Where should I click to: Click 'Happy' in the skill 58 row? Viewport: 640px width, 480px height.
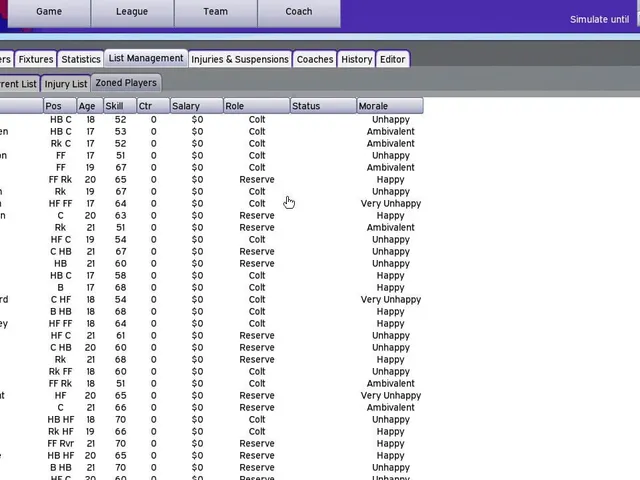pos(391,276)
